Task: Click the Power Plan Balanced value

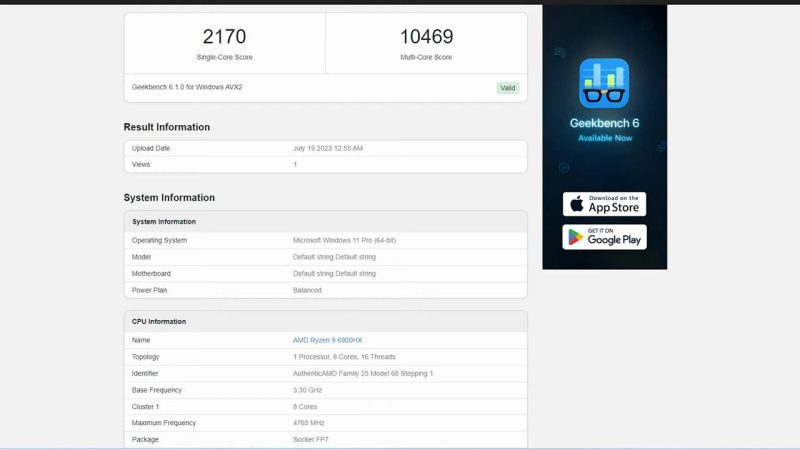Action: point(307,290)
